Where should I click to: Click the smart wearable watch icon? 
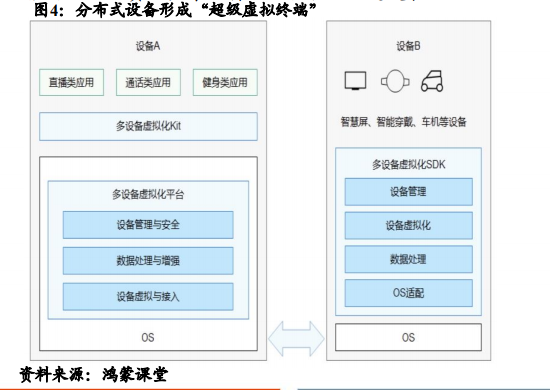pyautogui.click(x=395, y=81)
